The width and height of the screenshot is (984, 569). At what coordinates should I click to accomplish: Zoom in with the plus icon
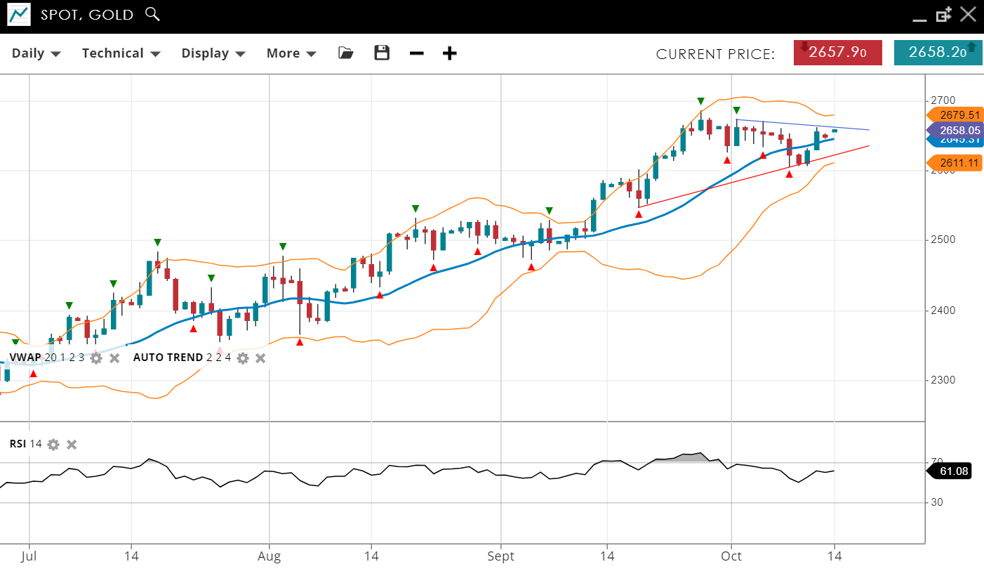[x=450, y=53]
